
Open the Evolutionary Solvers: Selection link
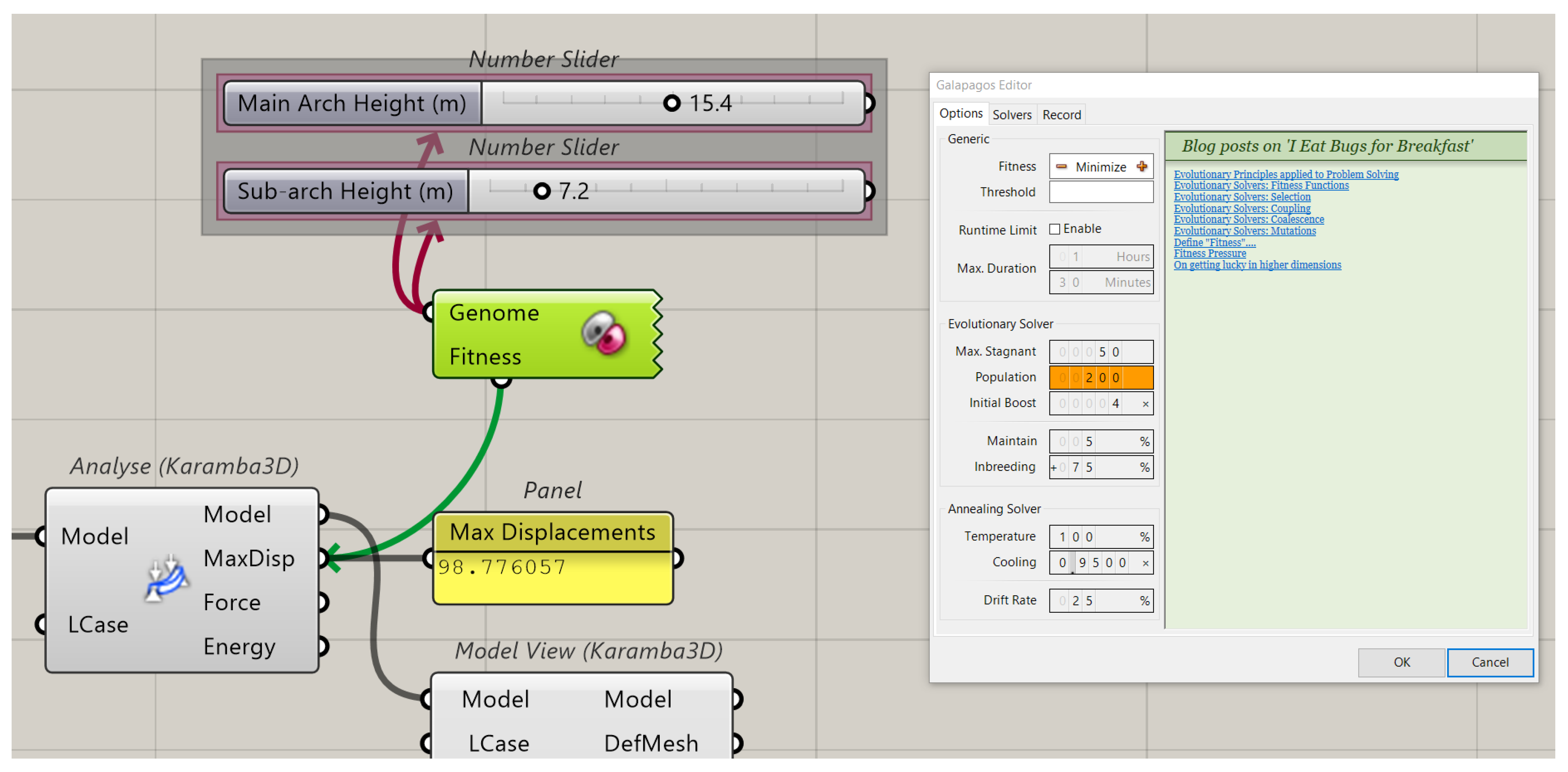[1242, 197]
